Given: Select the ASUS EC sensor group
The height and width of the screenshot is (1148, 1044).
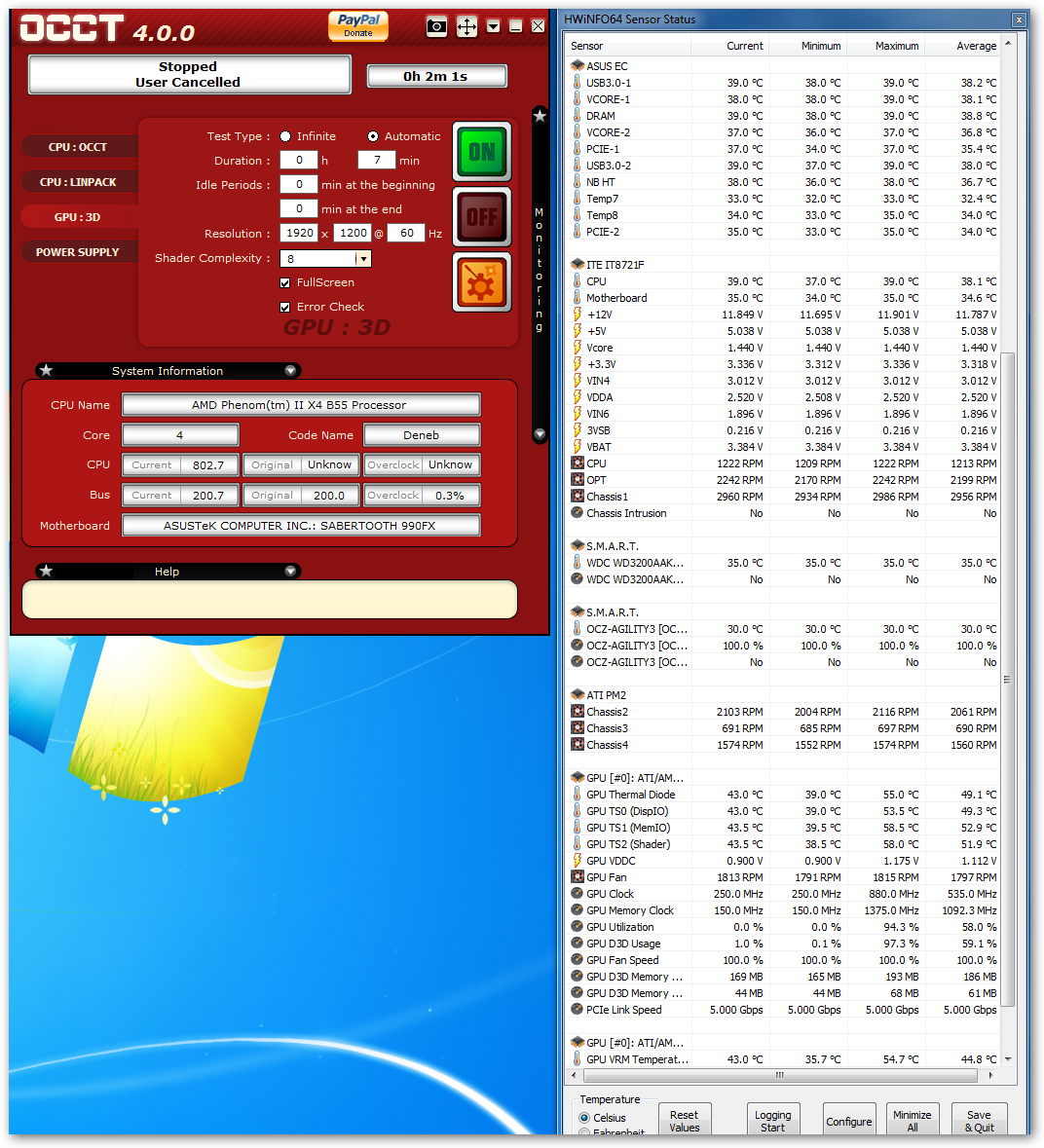Looking at the screenshot, I should coord(607,66).
